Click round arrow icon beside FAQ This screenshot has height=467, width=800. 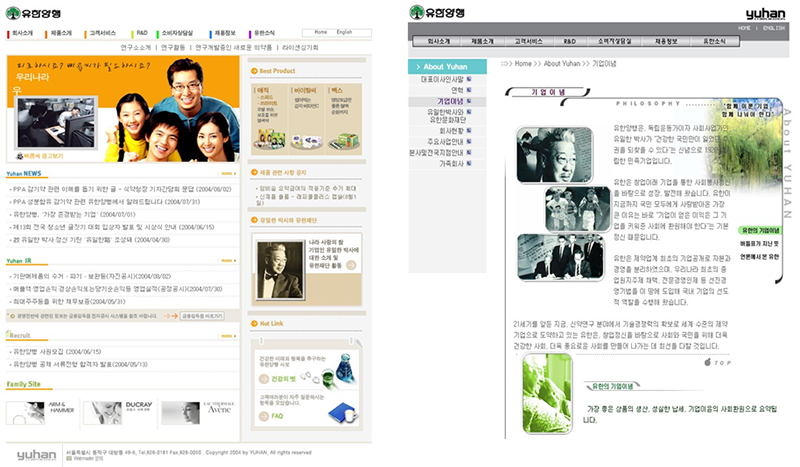(264, 416)
